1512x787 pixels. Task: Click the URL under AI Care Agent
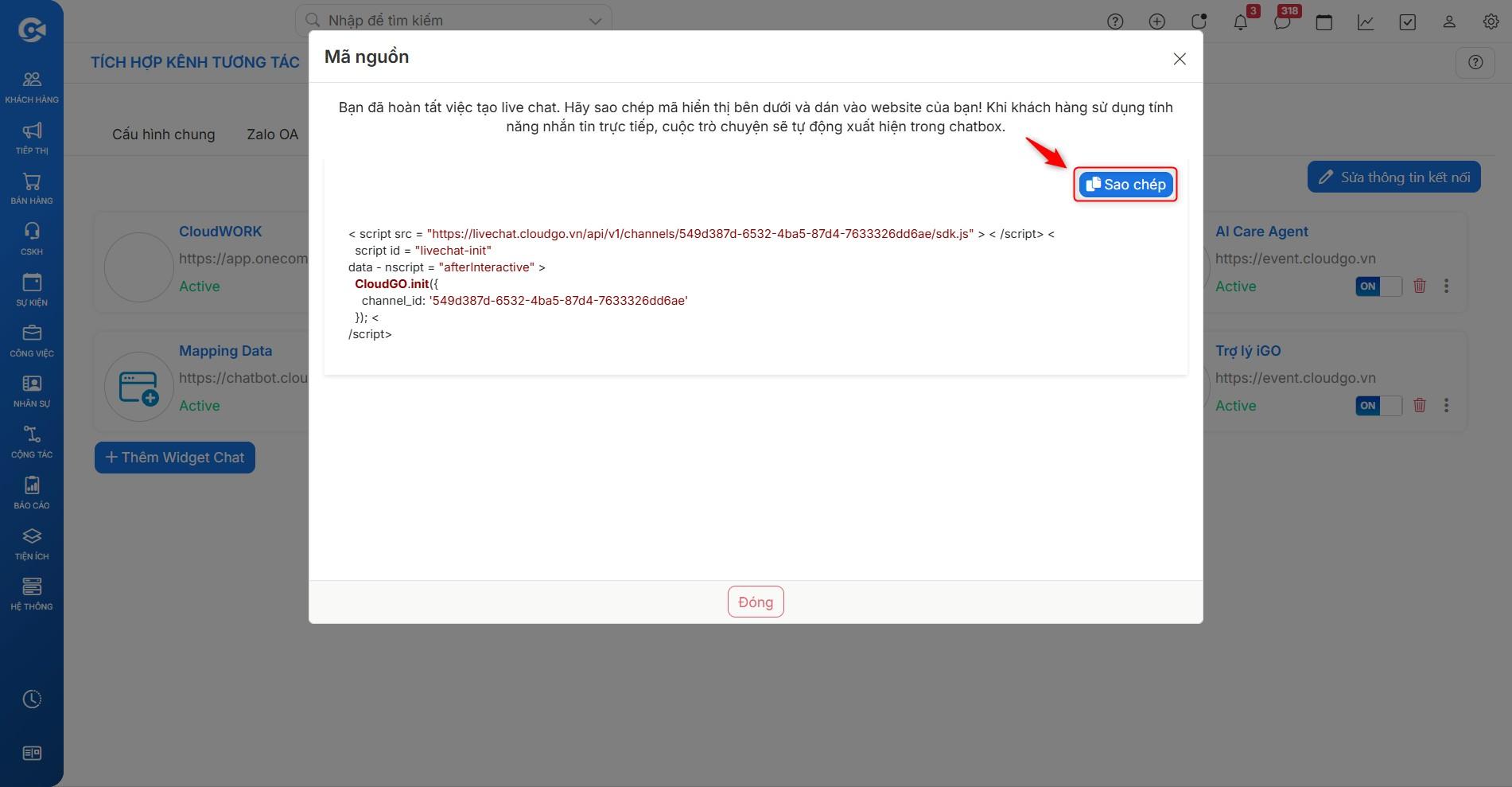pos(1296,259)
